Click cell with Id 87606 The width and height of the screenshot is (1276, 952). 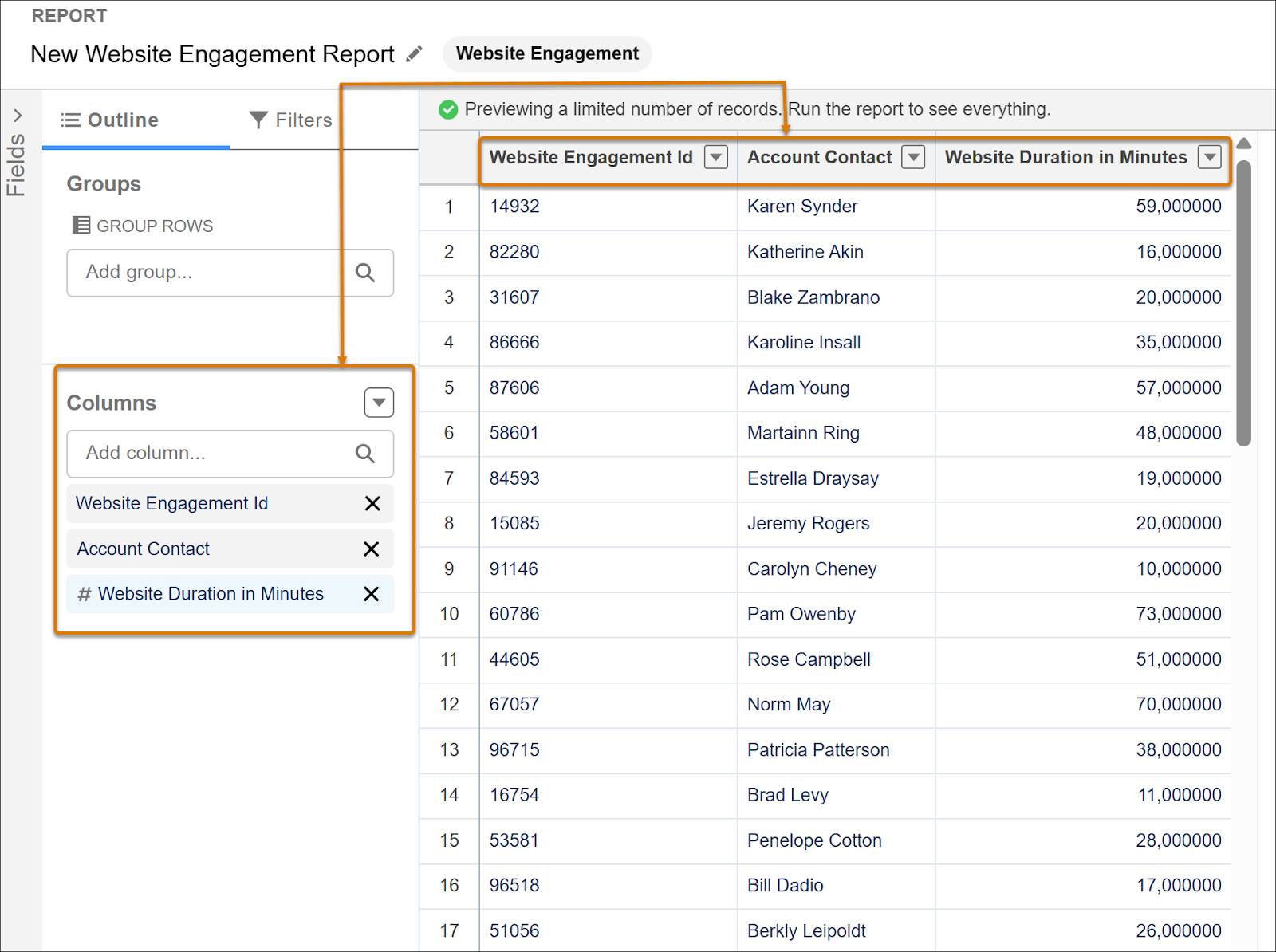point(608,388)
